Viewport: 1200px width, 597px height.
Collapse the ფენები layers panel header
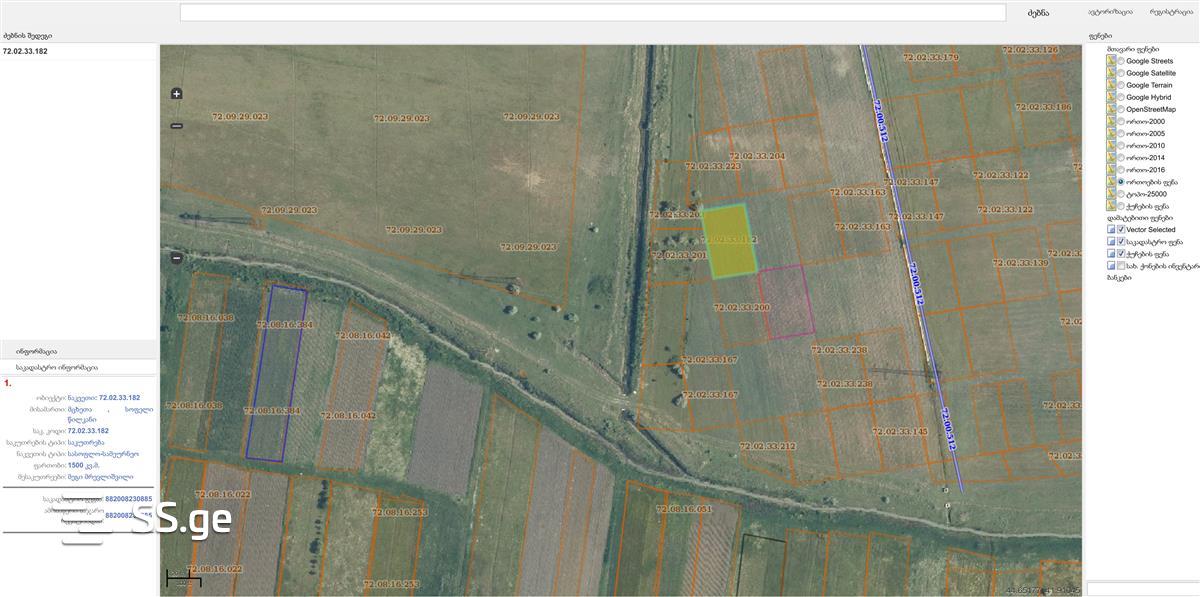(1100, 36)
